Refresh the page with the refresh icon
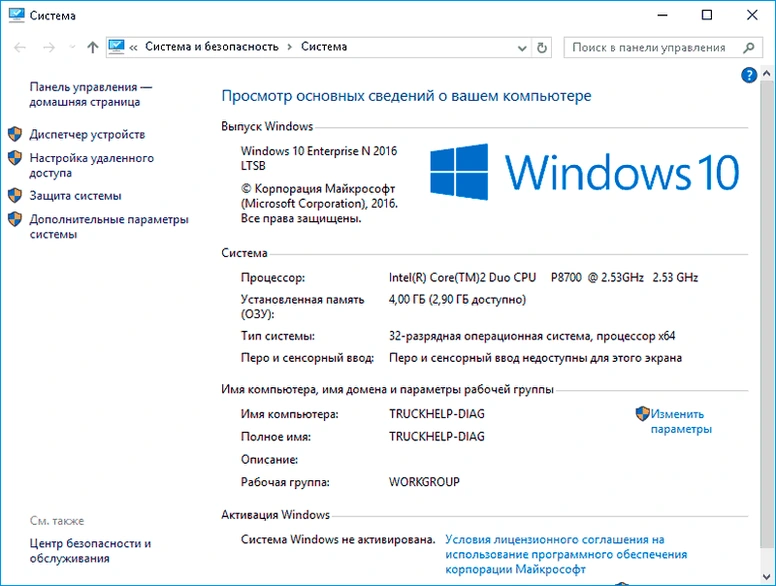 pyautogui.click(x=542, y=48)
